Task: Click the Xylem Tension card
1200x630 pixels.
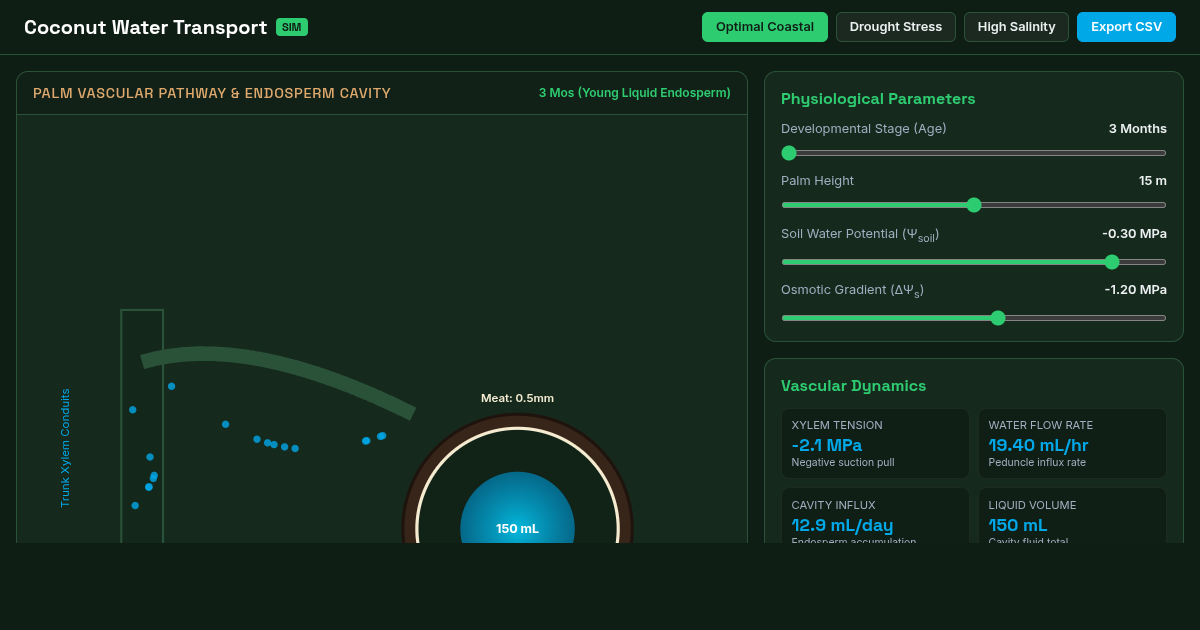Action: coord(875,443)
